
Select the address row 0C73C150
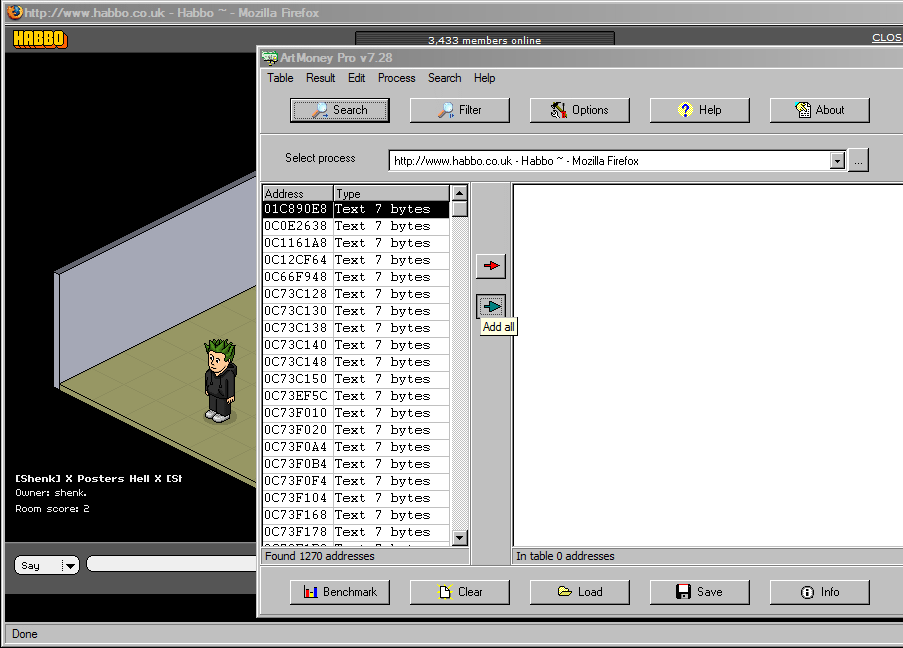[356, 379]
